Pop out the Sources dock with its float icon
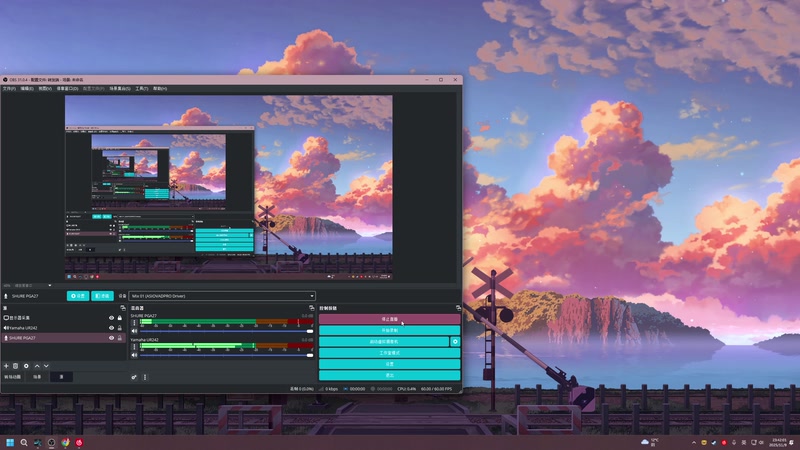Viewport: 800px width, 450px height. coord(122,308)
